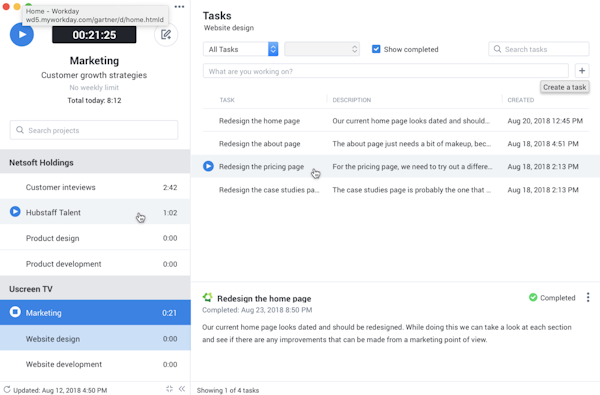Collapse the sidebar with double chevron icon
This screenshot has height=395, width=600.
click(x=182, y=389)
